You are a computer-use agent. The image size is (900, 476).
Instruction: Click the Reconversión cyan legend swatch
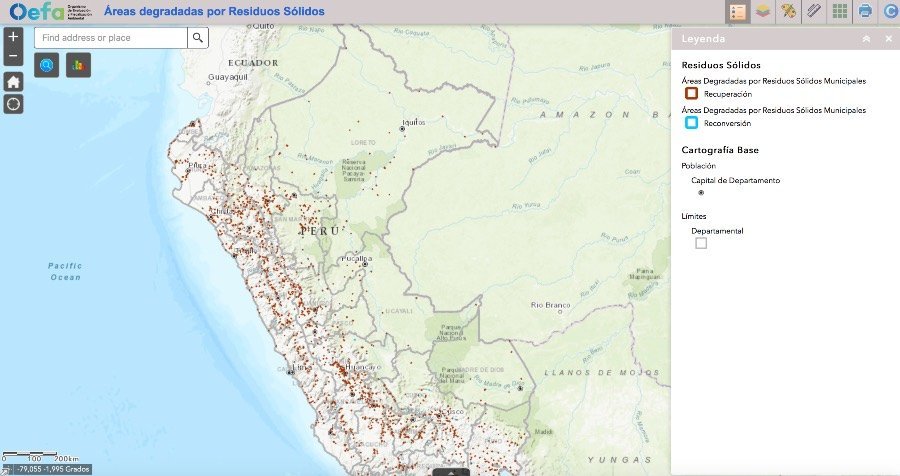(x=691, y=123)
